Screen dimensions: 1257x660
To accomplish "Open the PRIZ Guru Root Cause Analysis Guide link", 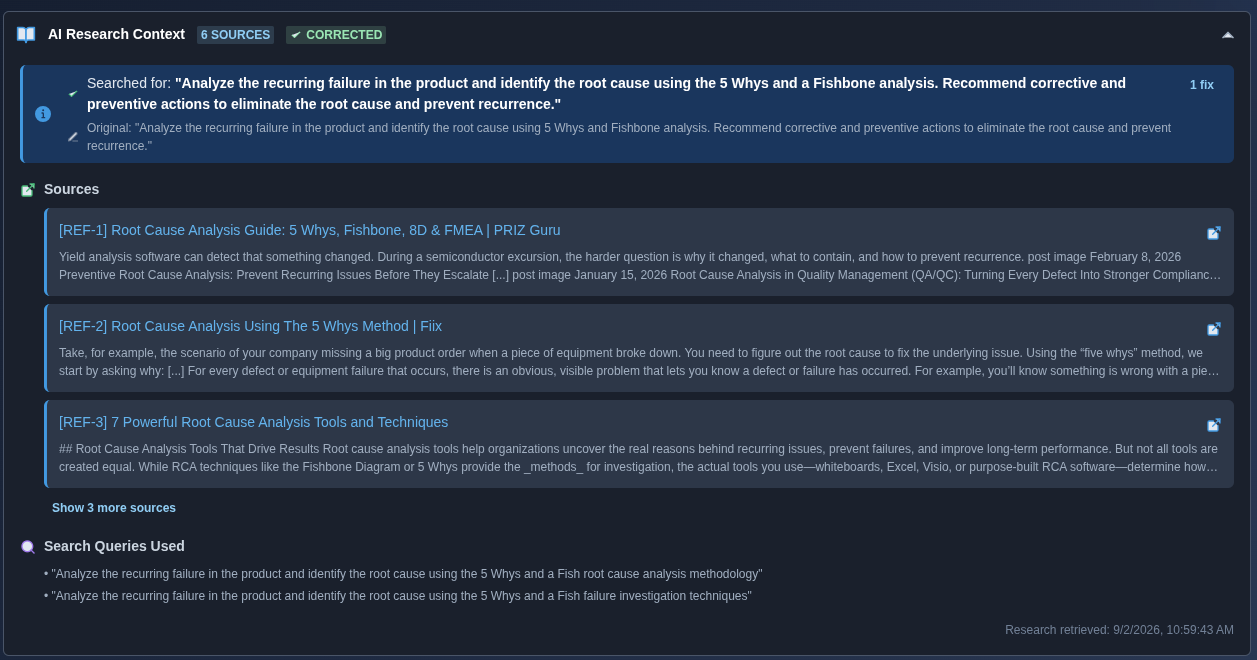I will (x=310, y=230).
